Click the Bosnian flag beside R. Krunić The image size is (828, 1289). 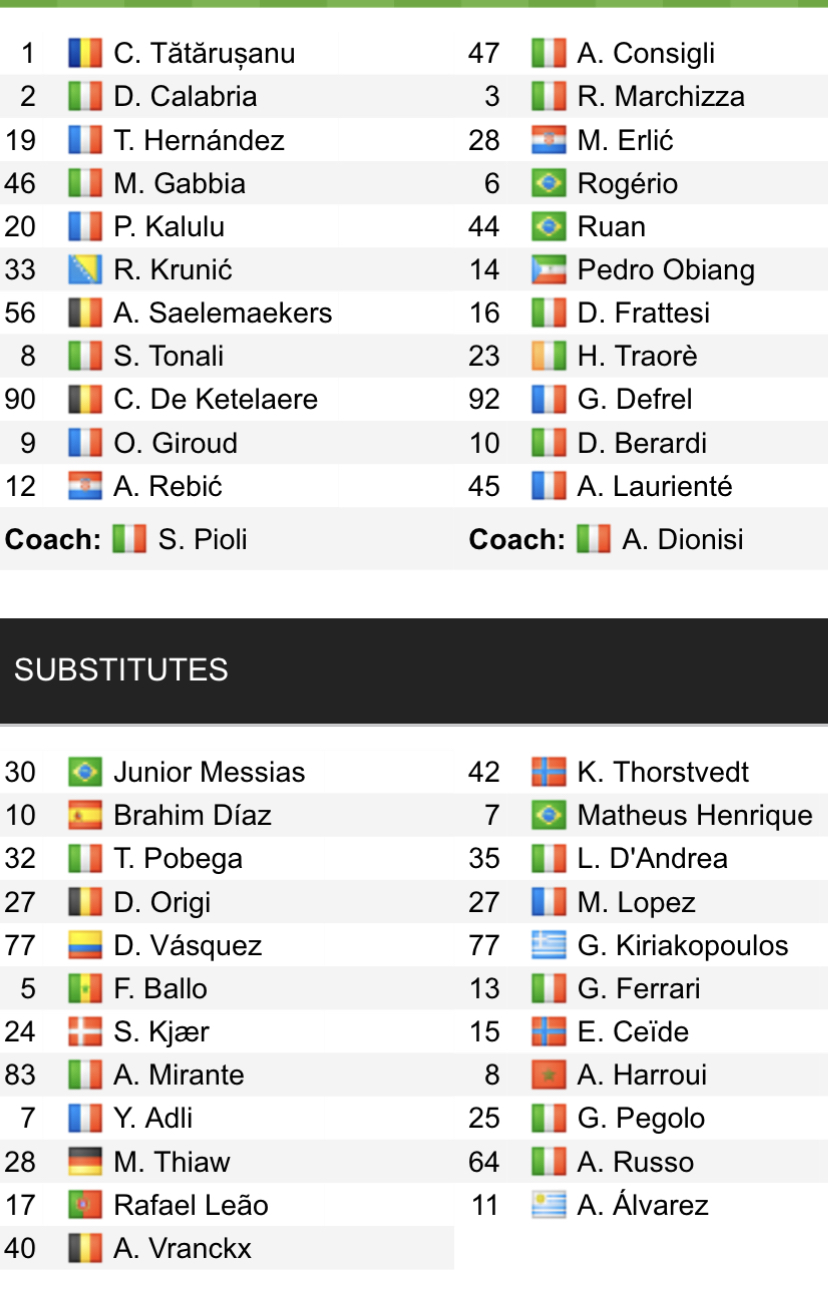(85, 270)
